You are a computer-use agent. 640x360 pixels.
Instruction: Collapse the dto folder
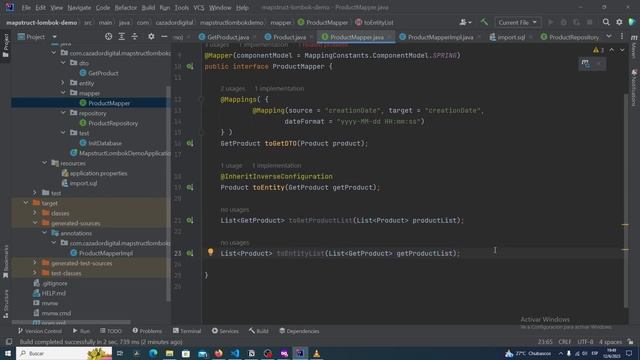63,63
